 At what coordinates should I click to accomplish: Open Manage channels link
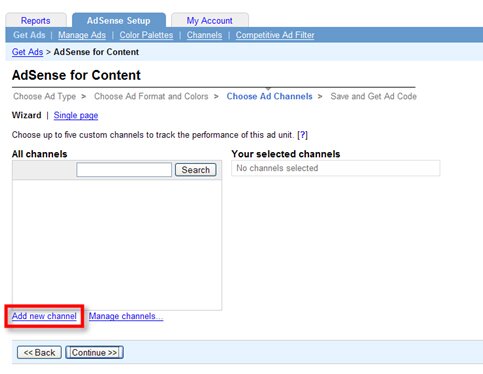click(126, 316)
